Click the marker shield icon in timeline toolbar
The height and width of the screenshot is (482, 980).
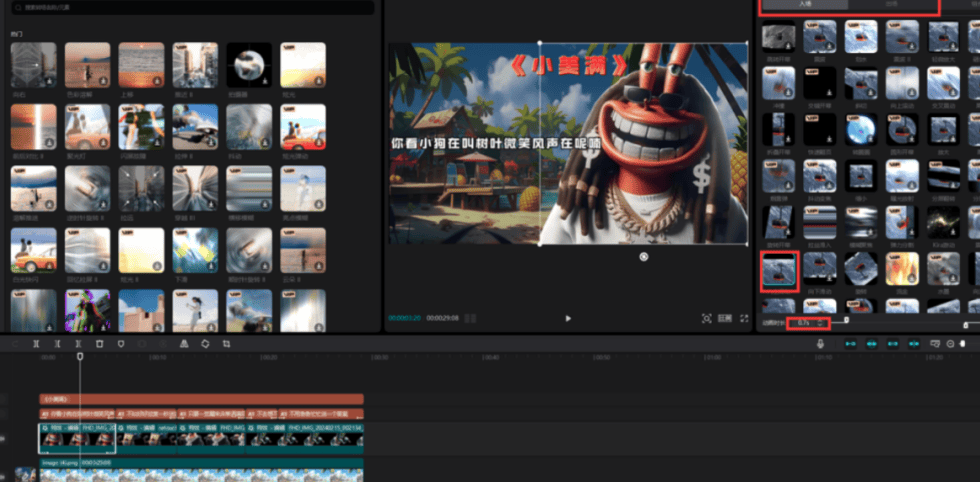pyautogui.click(x=121, y=344)
